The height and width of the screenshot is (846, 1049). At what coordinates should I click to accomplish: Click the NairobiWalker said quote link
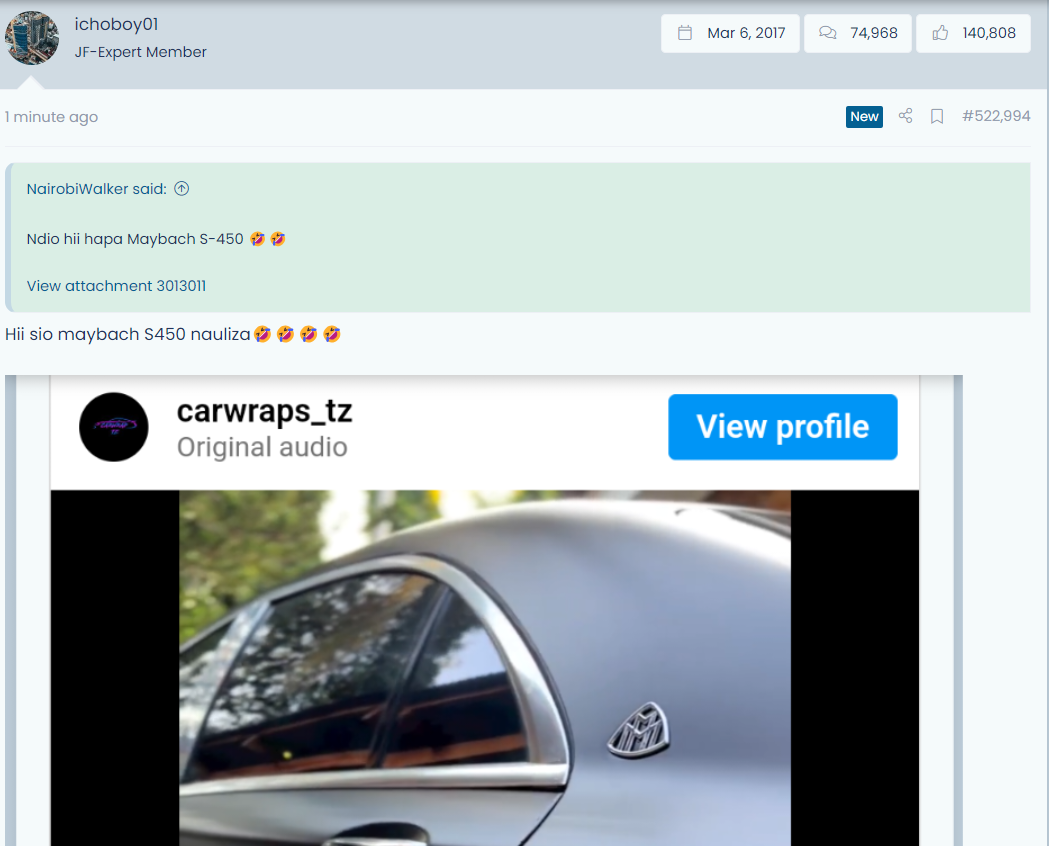96,189
